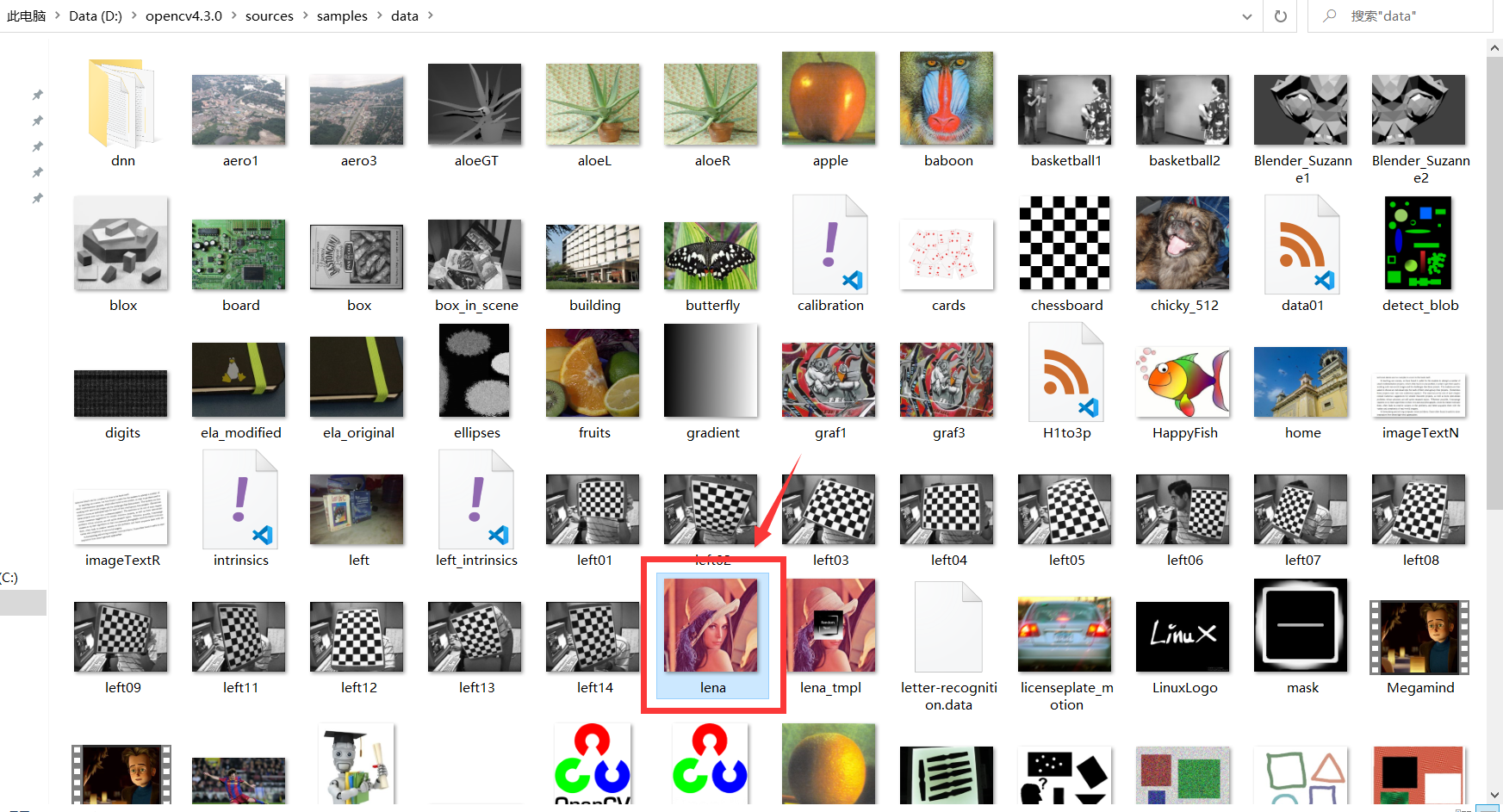Expand chevron after the samples breadcrumb
This screenshot has height=812, width=1503.
point(380,15)
